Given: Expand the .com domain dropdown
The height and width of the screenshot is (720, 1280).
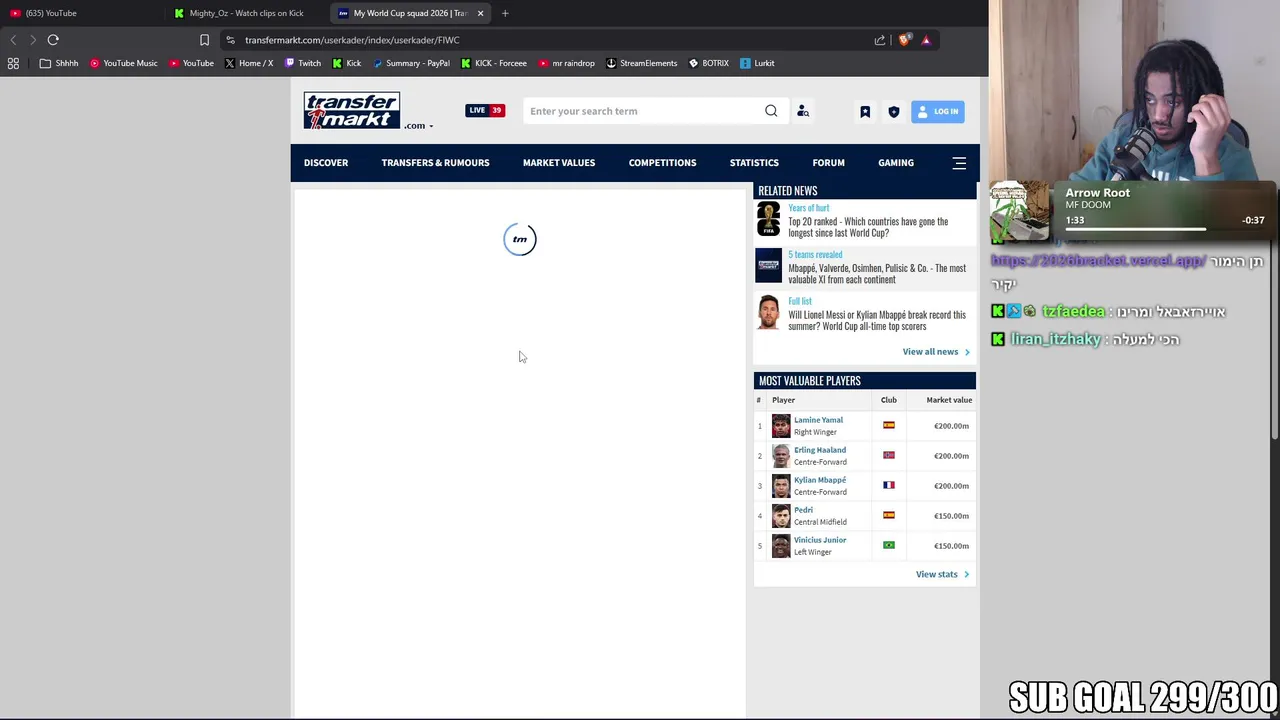Looking at the screenshot, I should pyautogui.click(x=420, y=126).
